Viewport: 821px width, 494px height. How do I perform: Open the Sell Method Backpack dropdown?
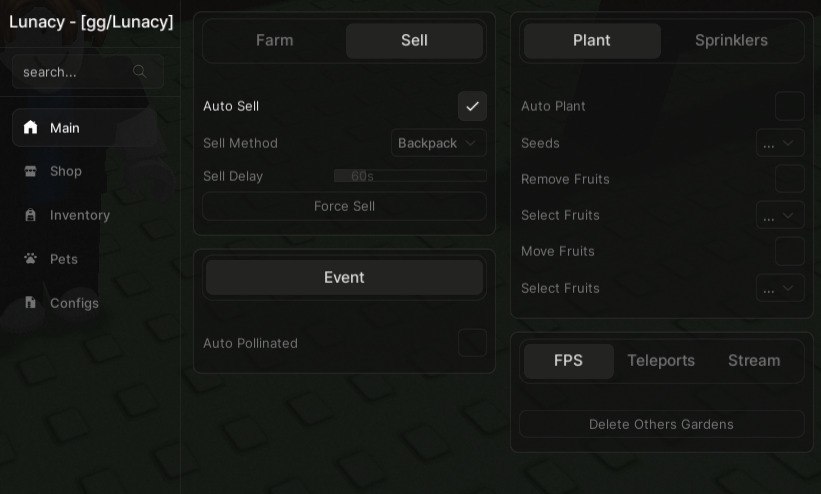click(x=438, y=143)
